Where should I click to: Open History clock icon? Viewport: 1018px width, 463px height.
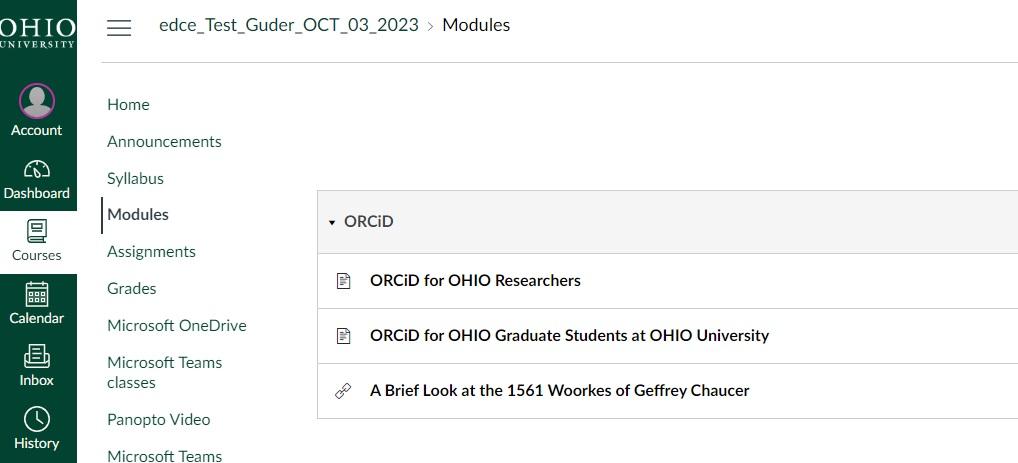(x=37, y=419)
